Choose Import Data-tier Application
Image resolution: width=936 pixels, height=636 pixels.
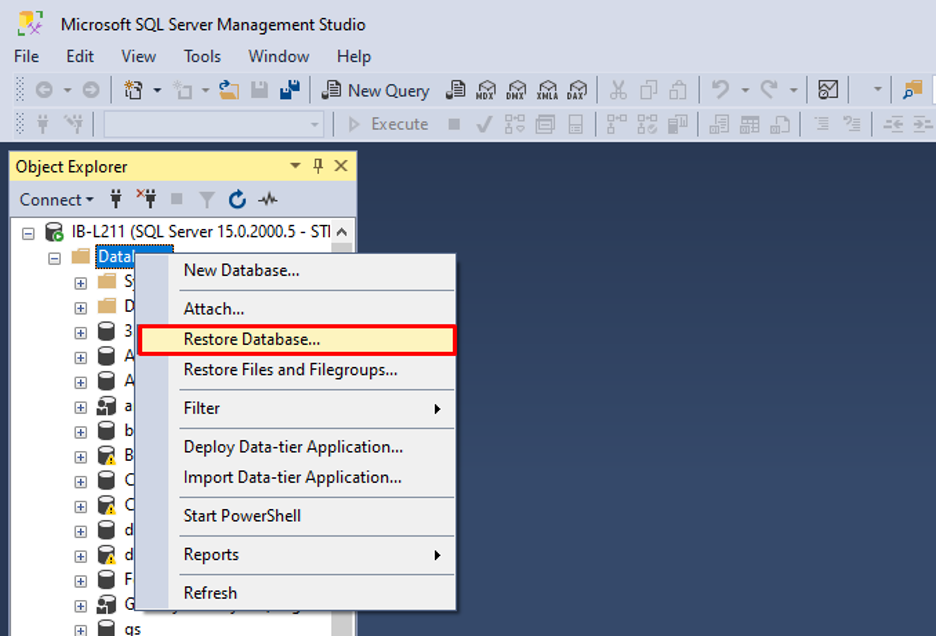pos(296,478)
